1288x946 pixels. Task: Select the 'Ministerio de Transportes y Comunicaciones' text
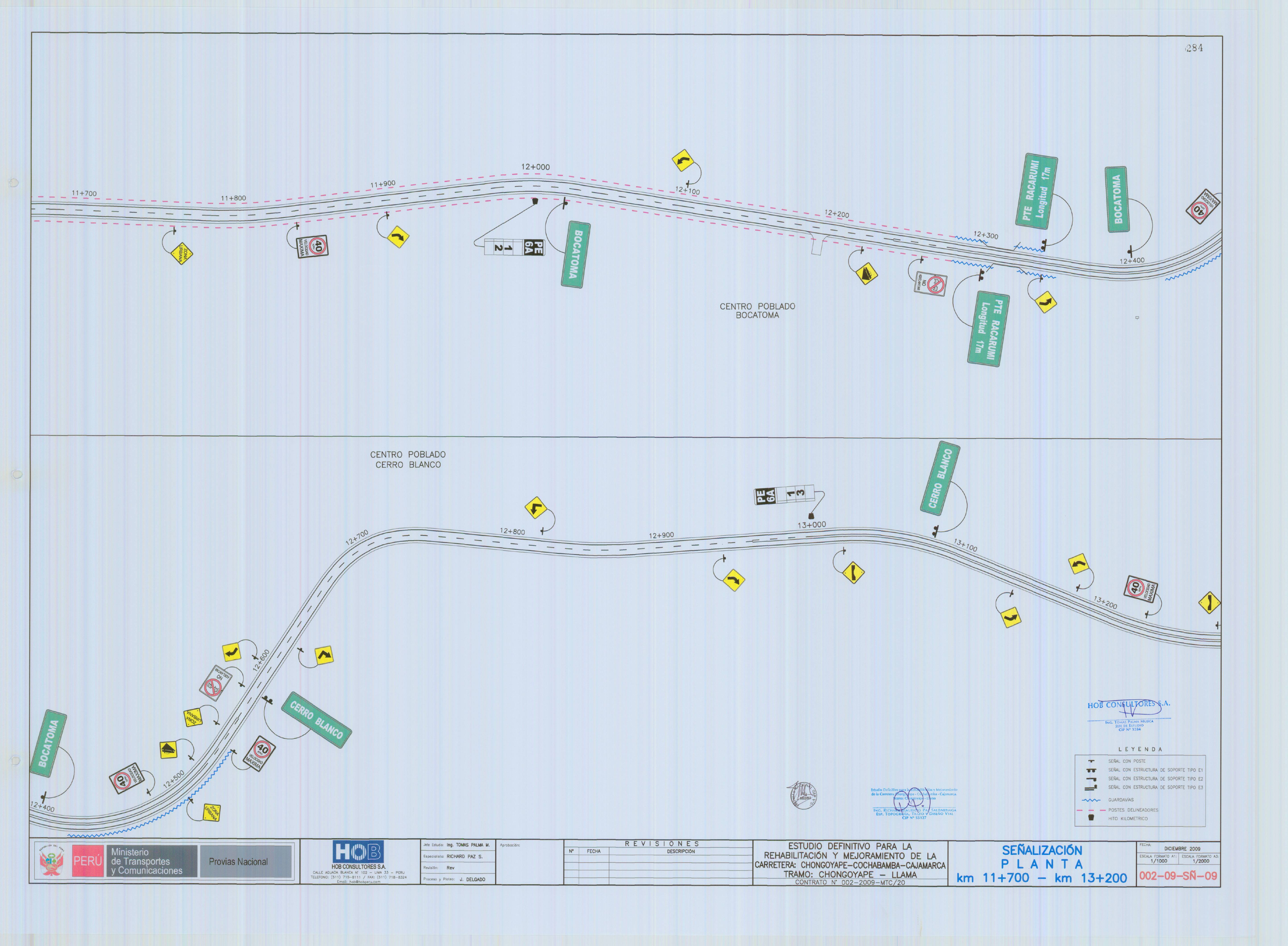[147, 861]
